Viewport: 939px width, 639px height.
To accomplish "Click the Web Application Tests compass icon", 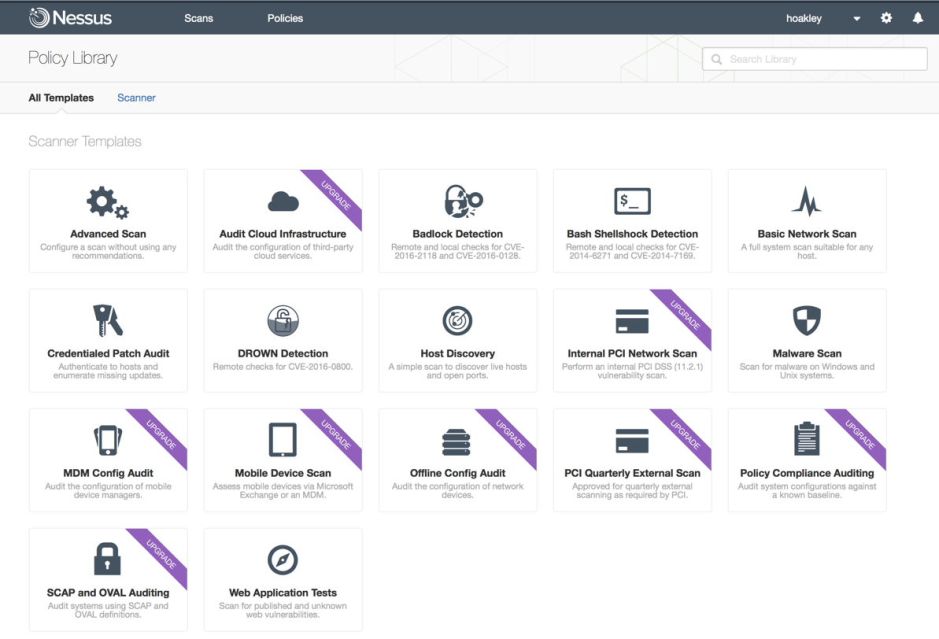I will pos(283,559).
